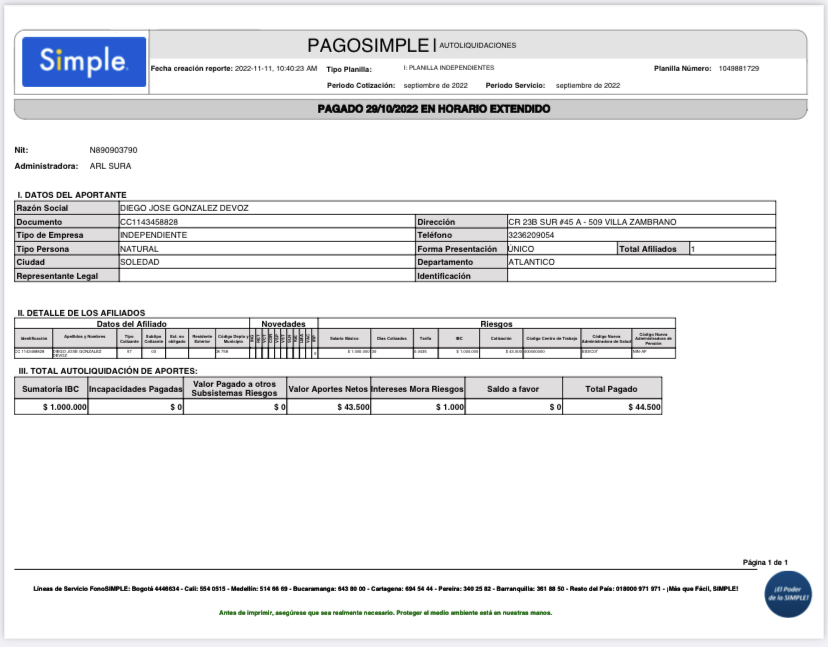The height and width of the screenshot is (647, 828).
Task: Click the 'Página 1 de 1' page indicator
Action: [765, 562]
